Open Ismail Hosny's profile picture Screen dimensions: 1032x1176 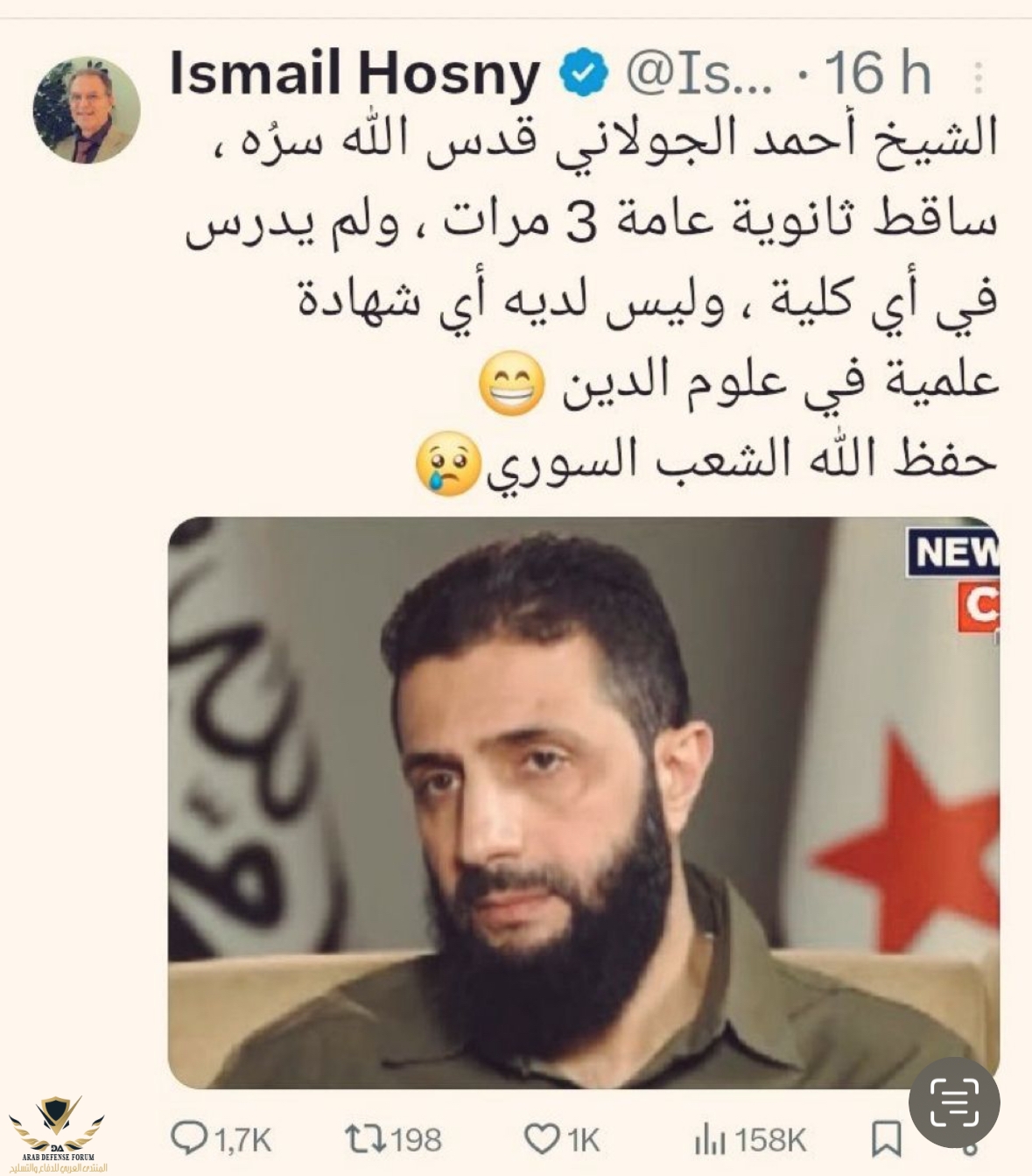point(86,111)
